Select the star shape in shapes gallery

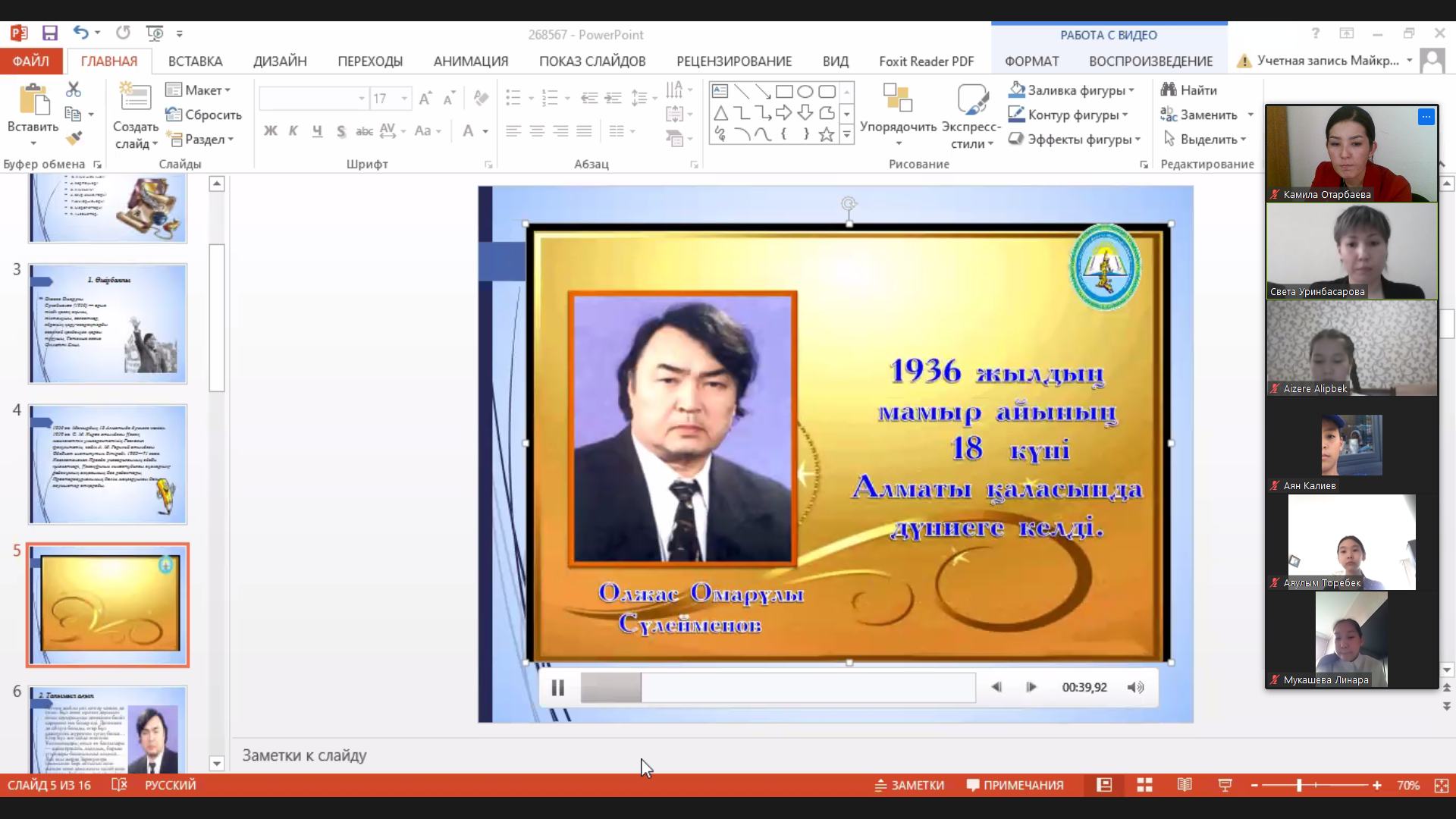(826, 135)
